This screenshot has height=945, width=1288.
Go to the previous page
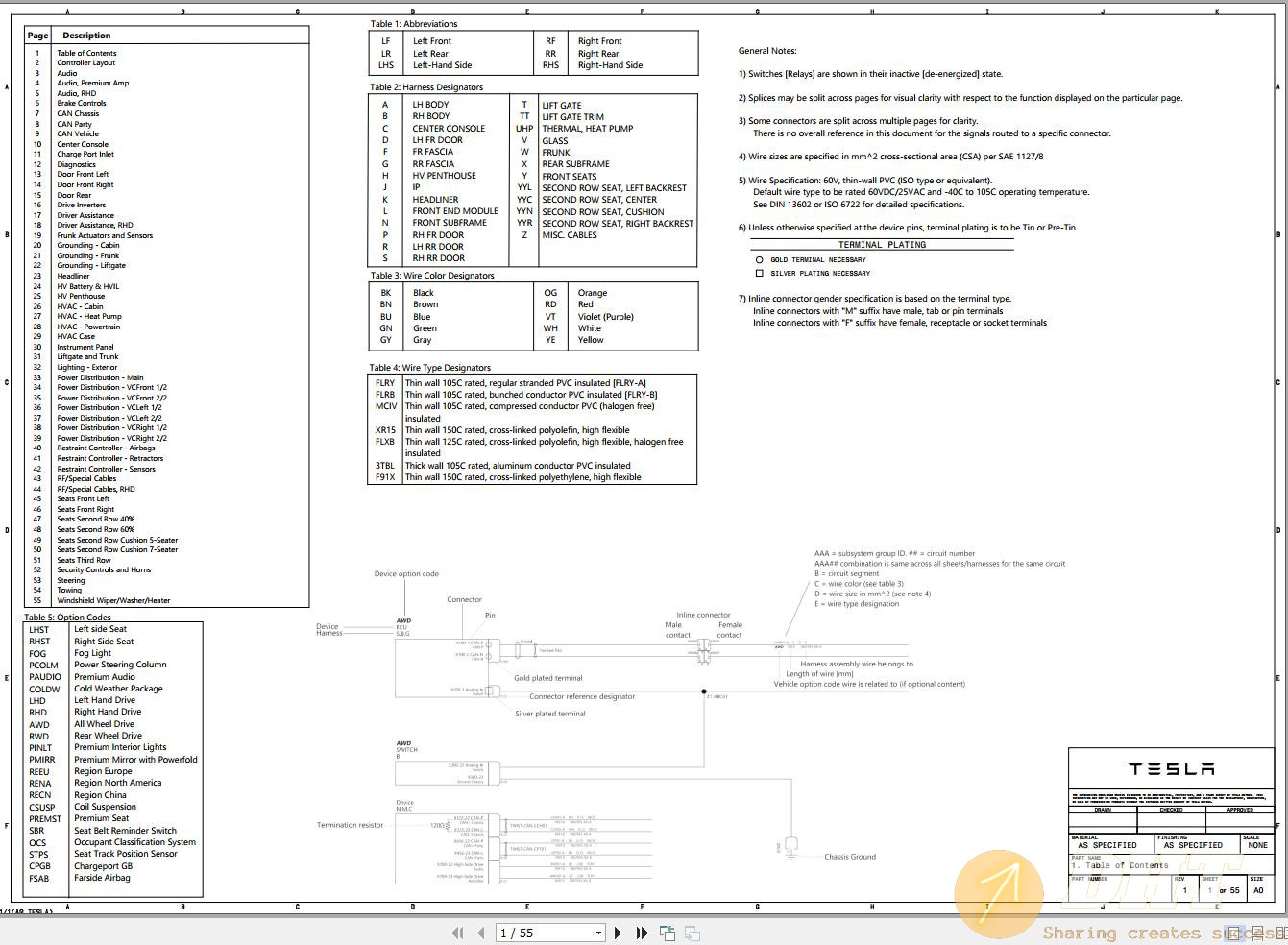click(x=480, y=933)
